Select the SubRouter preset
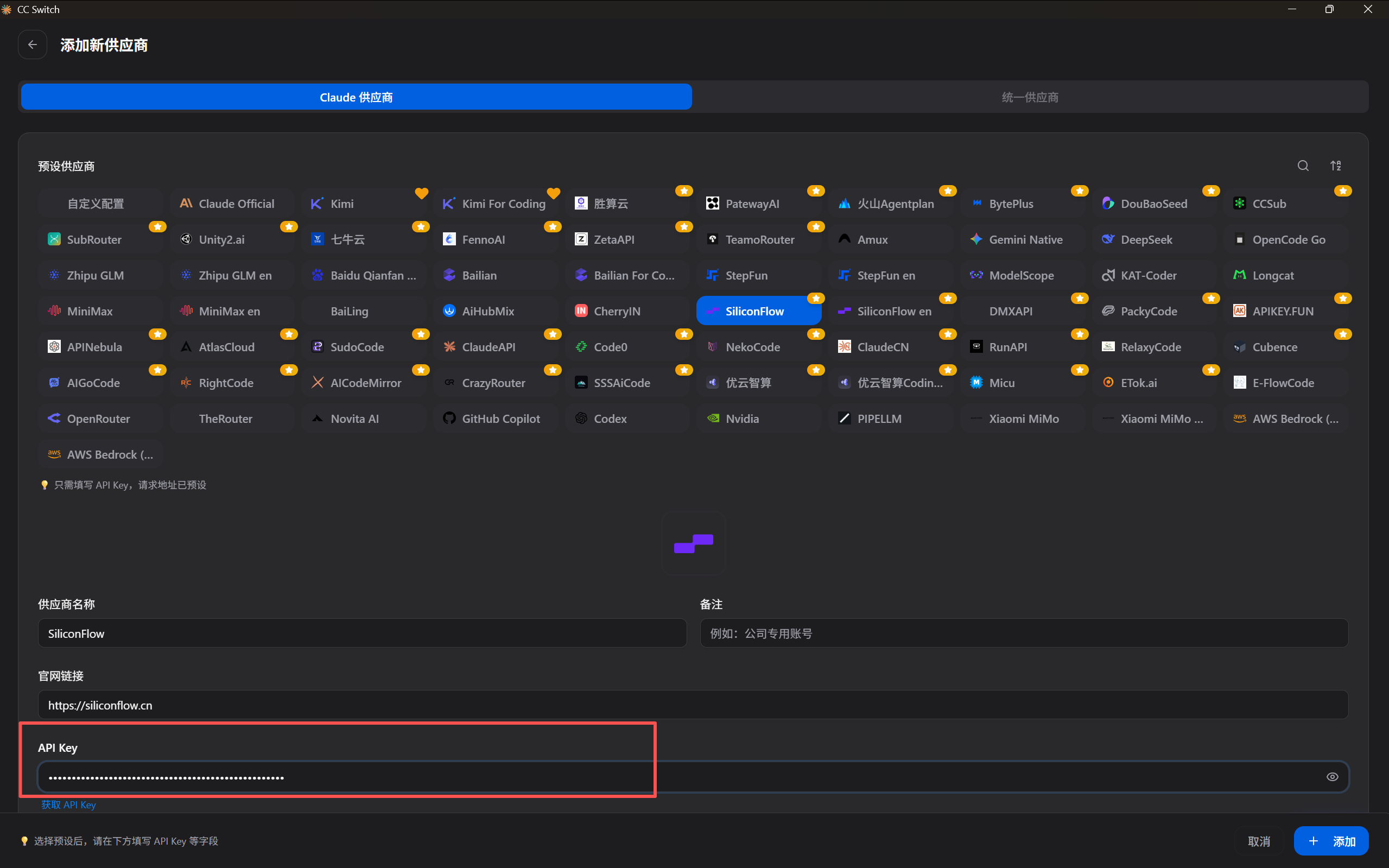Screen dimensions: 1389x868 coord(100,239)
